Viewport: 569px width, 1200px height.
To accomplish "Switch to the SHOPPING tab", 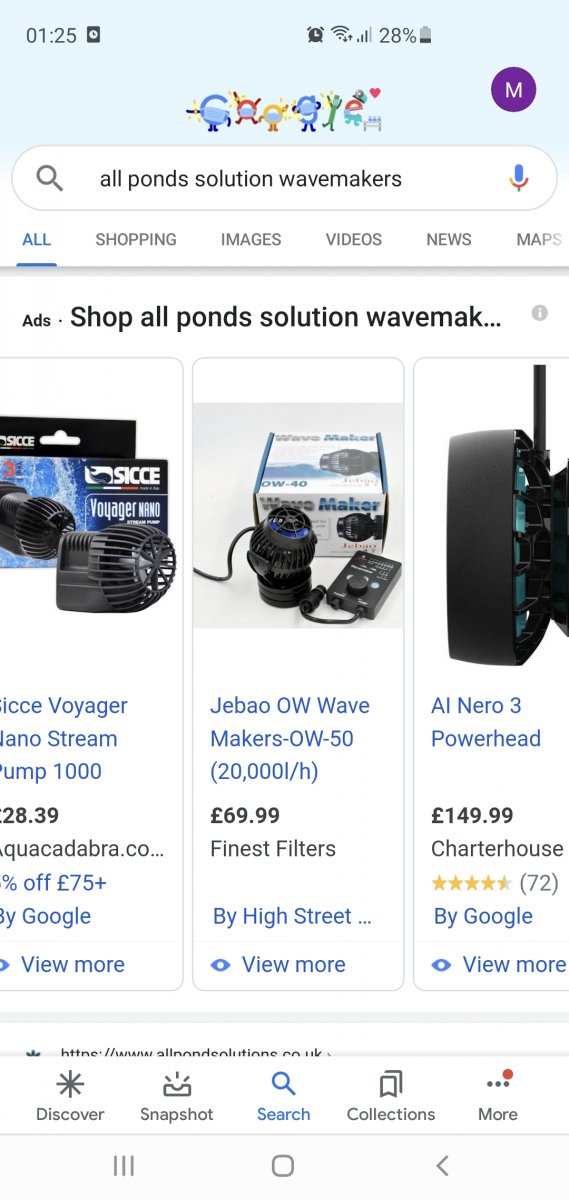I will click(x=136, y=239).
